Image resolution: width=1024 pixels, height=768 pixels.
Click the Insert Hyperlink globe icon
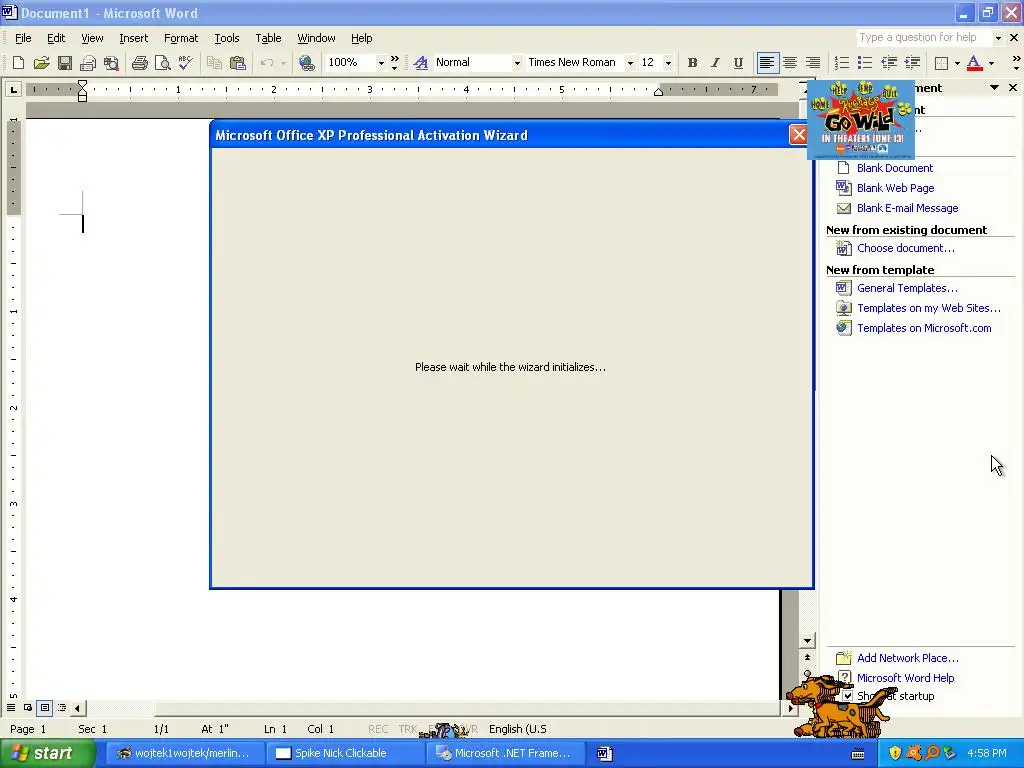point(306,63)
